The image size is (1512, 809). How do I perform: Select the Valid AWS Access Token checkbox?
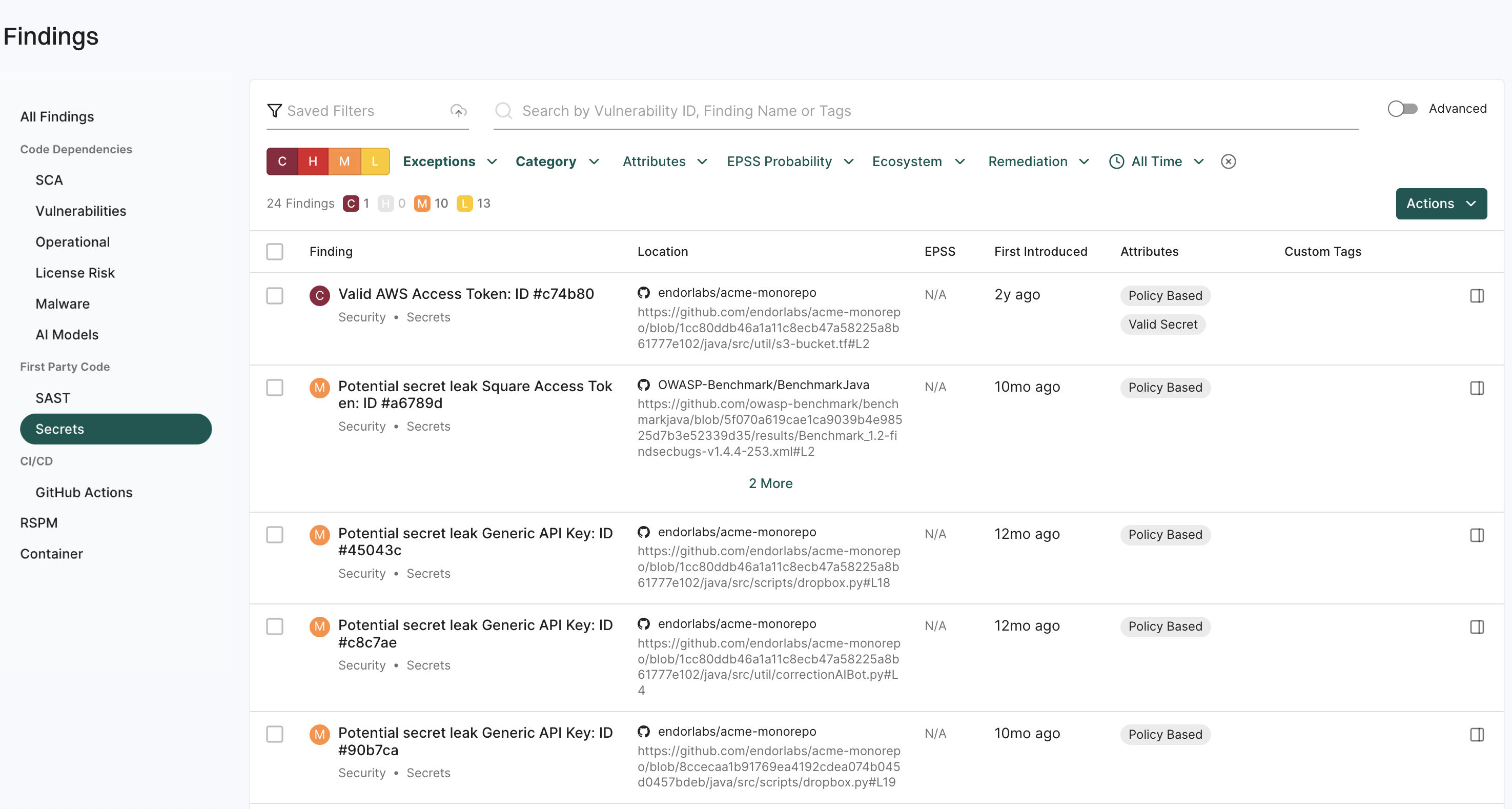click(275, 295)
